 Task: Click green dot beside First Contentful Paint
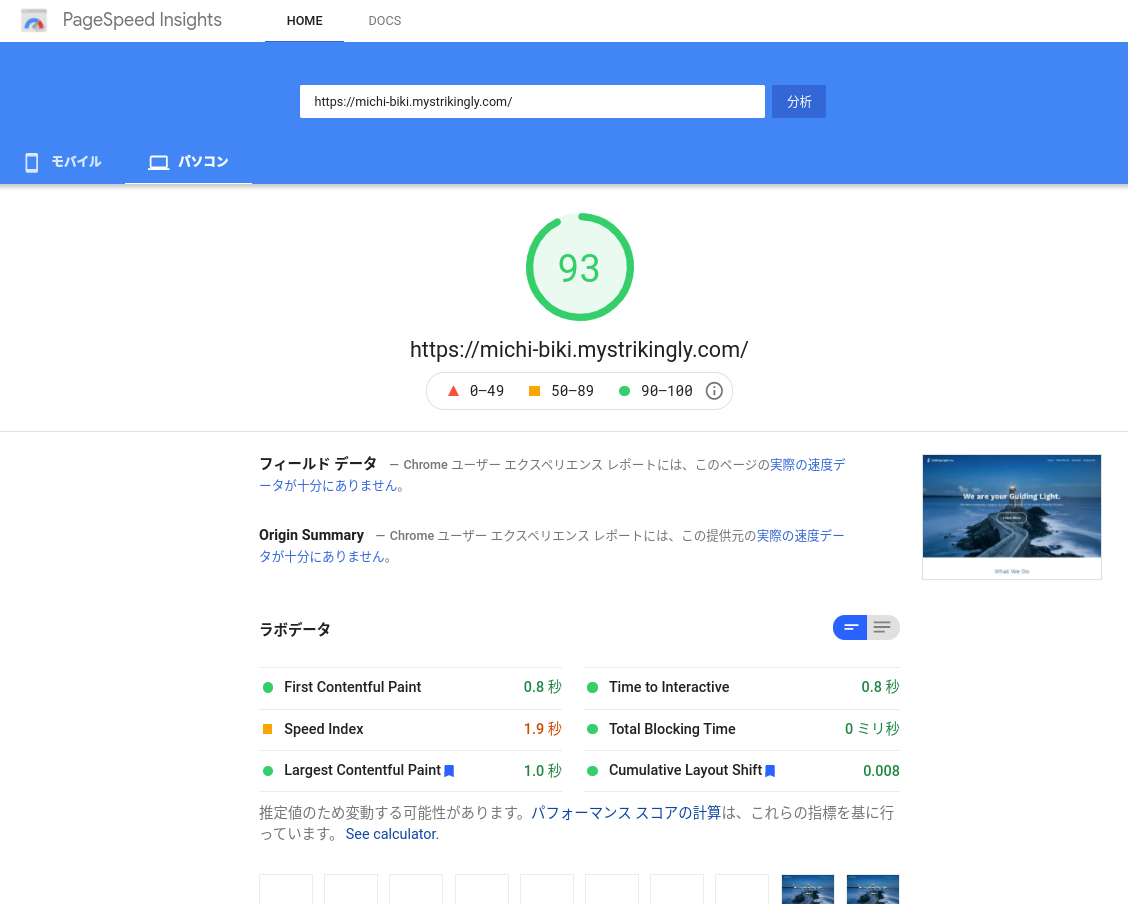[268, 688]
